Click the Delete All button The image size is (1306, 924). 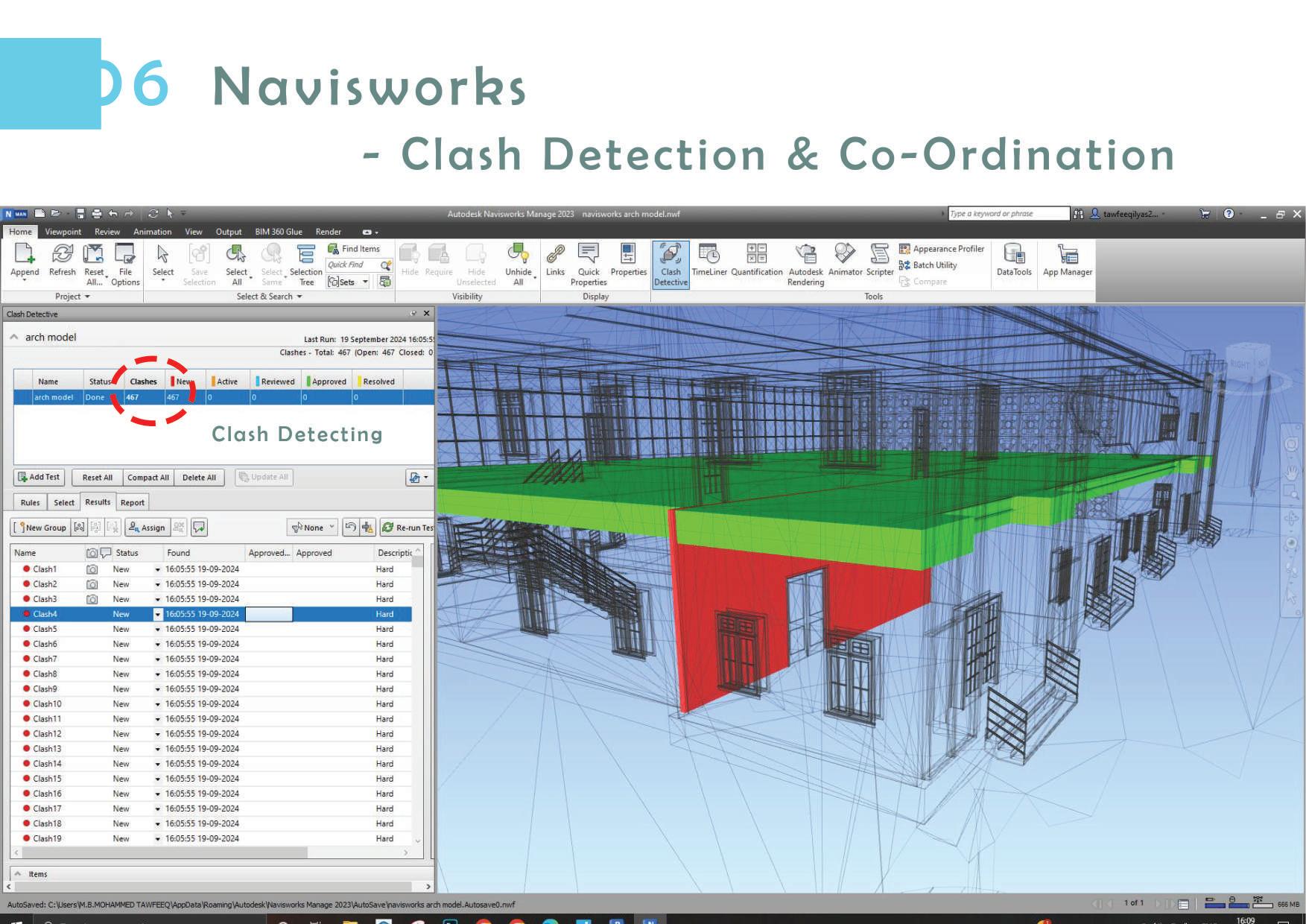(199, 478)
